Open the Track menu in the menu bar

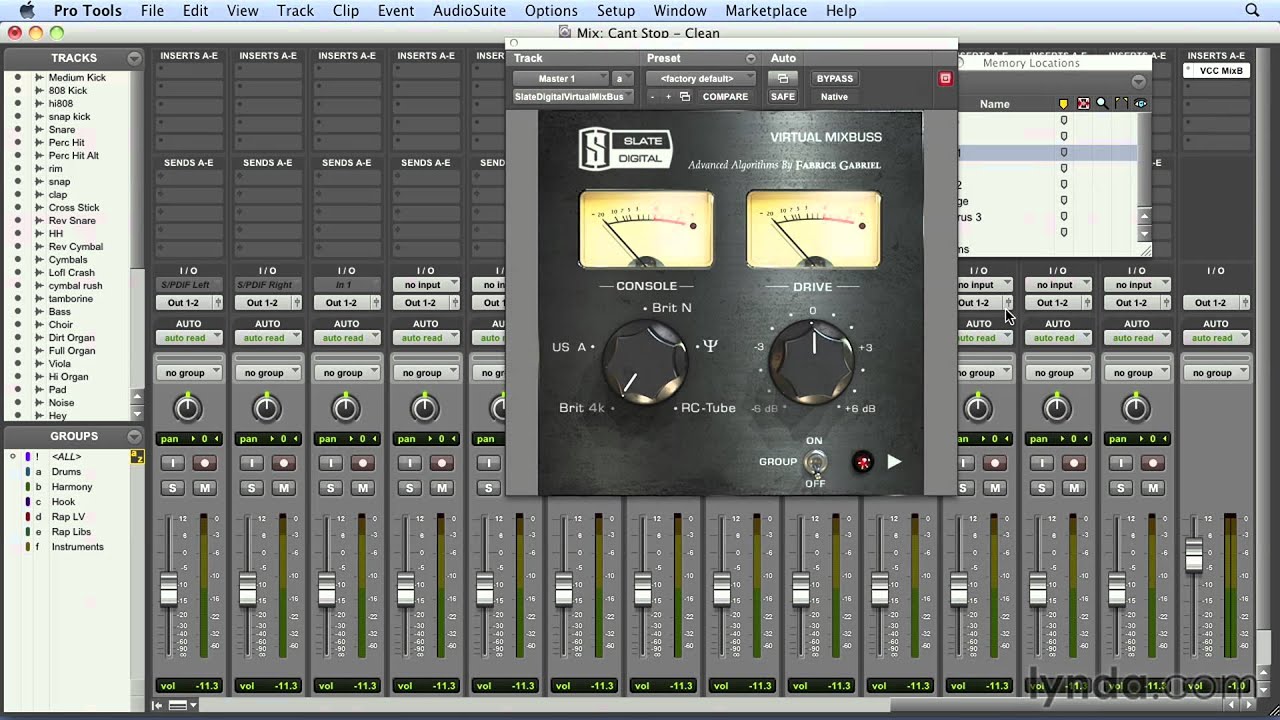click(294, 10)
